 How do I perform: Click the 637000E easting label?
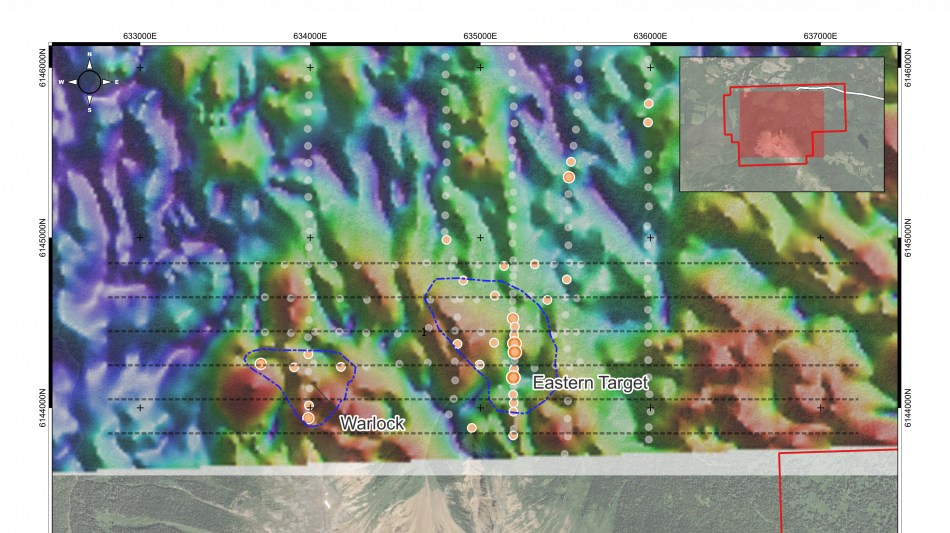pyautogui.click(x=820, y=36)
